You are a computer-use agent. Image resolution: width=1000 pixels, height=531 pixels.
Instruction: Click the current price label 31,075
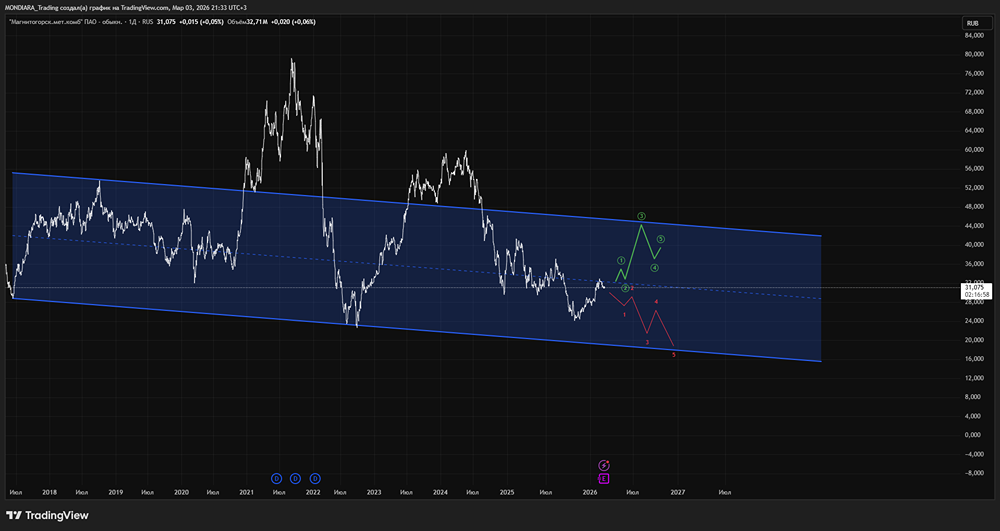click(x=976, y=287)
